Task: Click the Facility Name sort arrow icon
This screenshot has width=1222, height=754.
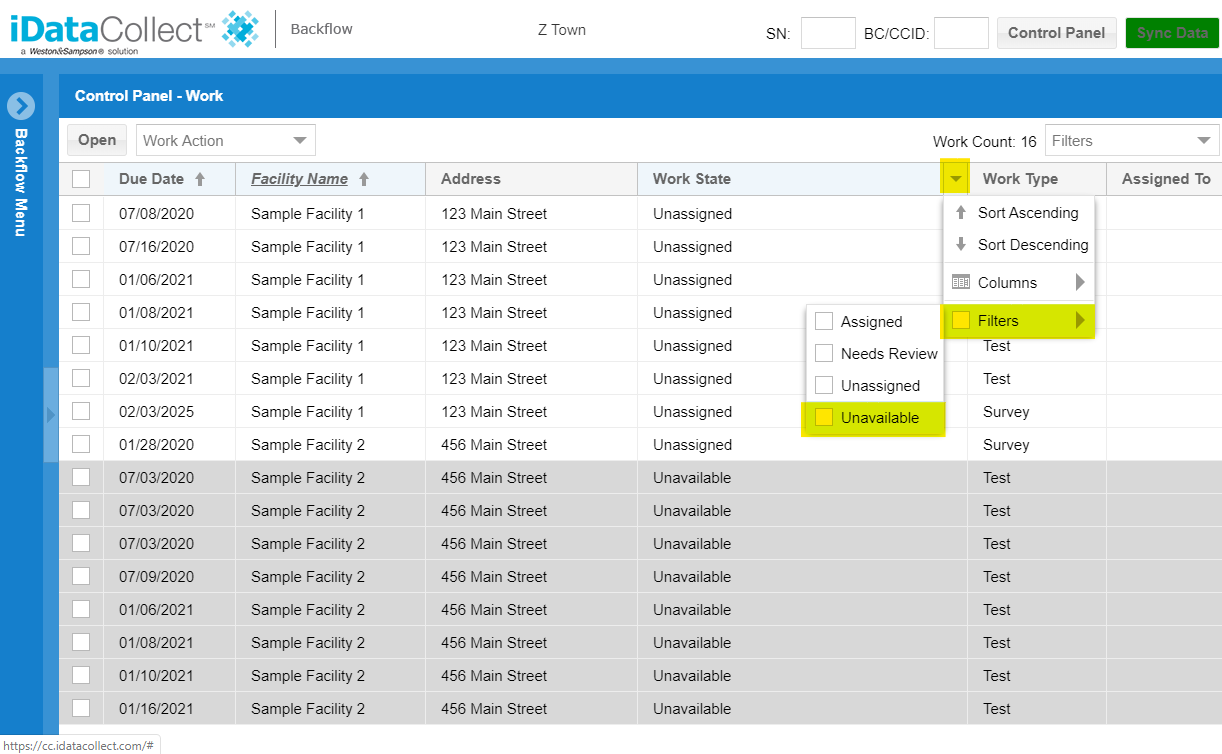Action: (x=364, y=180)
